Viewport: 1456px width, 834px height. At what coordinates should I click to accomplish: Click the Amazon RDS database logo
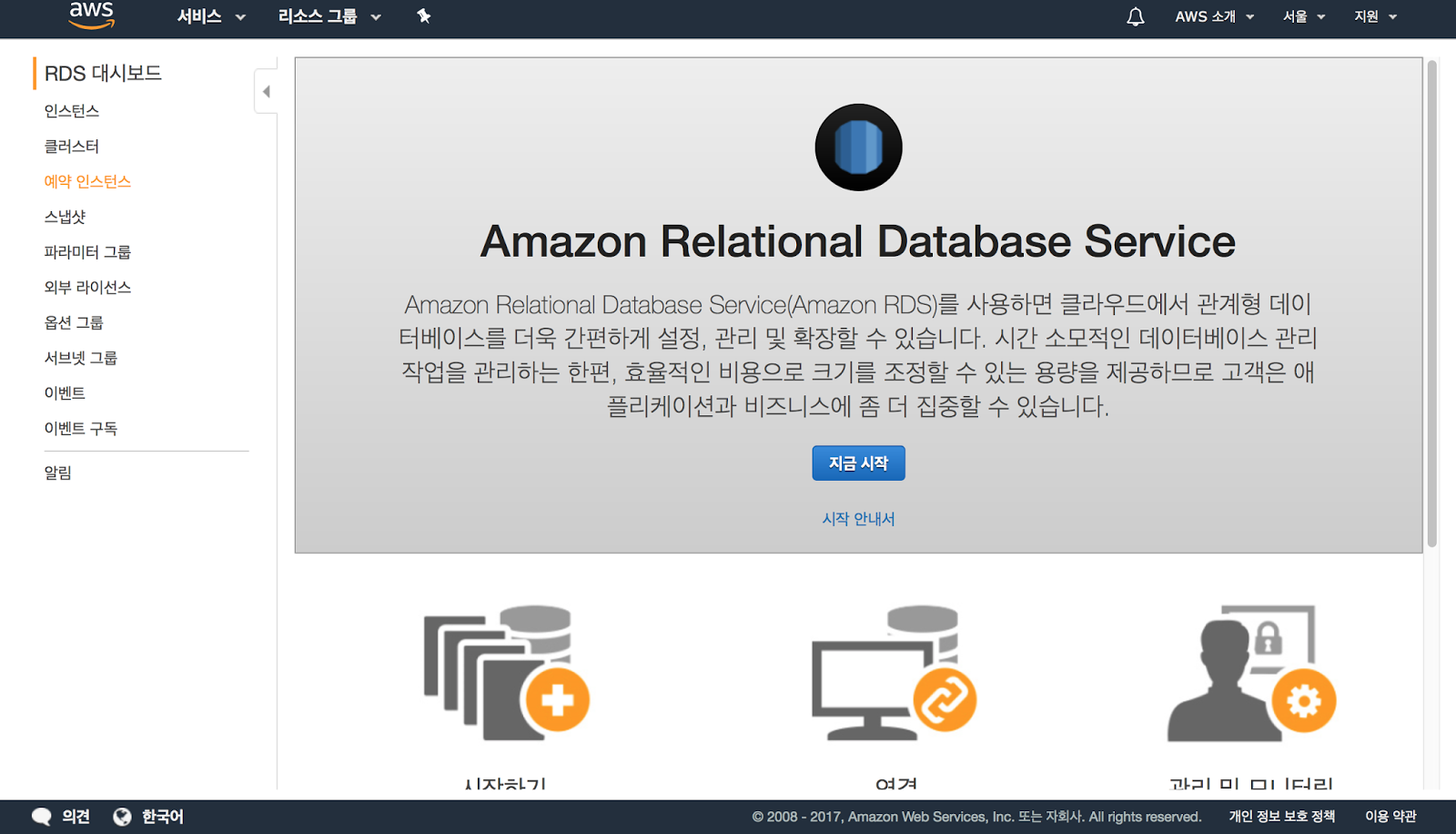pos(858,147)
